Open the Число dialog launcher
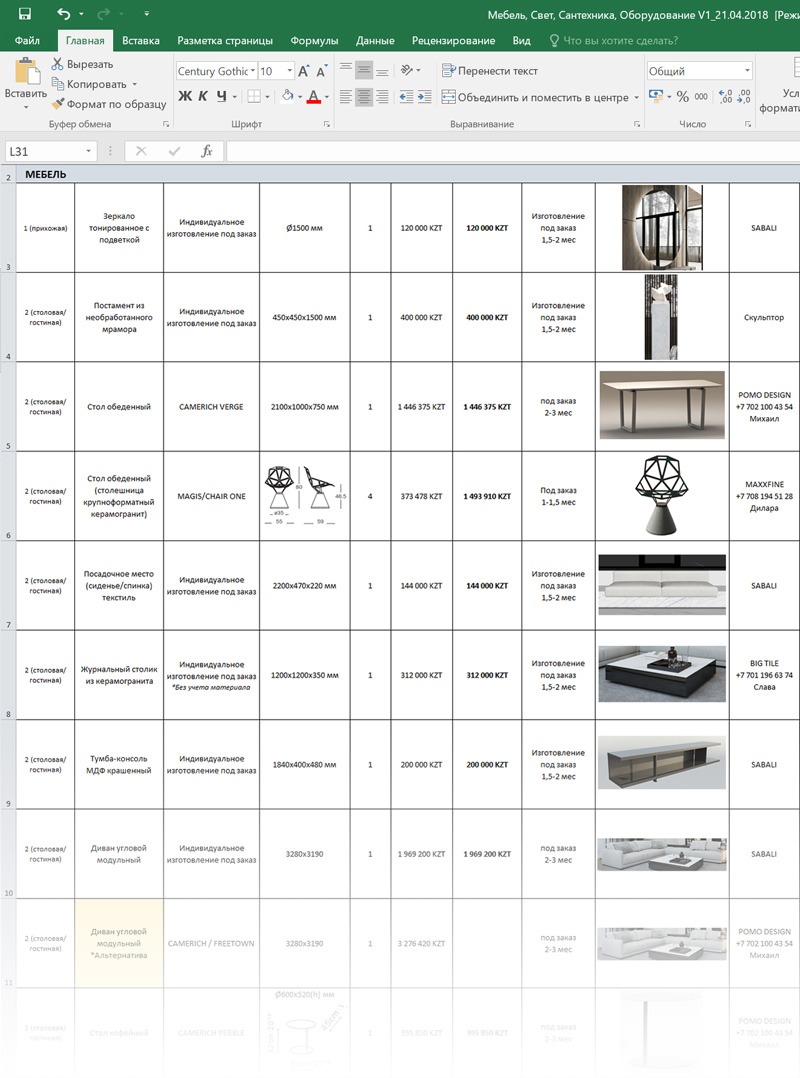This screenshot has height=1078, width=800. [x=748, y=124]
